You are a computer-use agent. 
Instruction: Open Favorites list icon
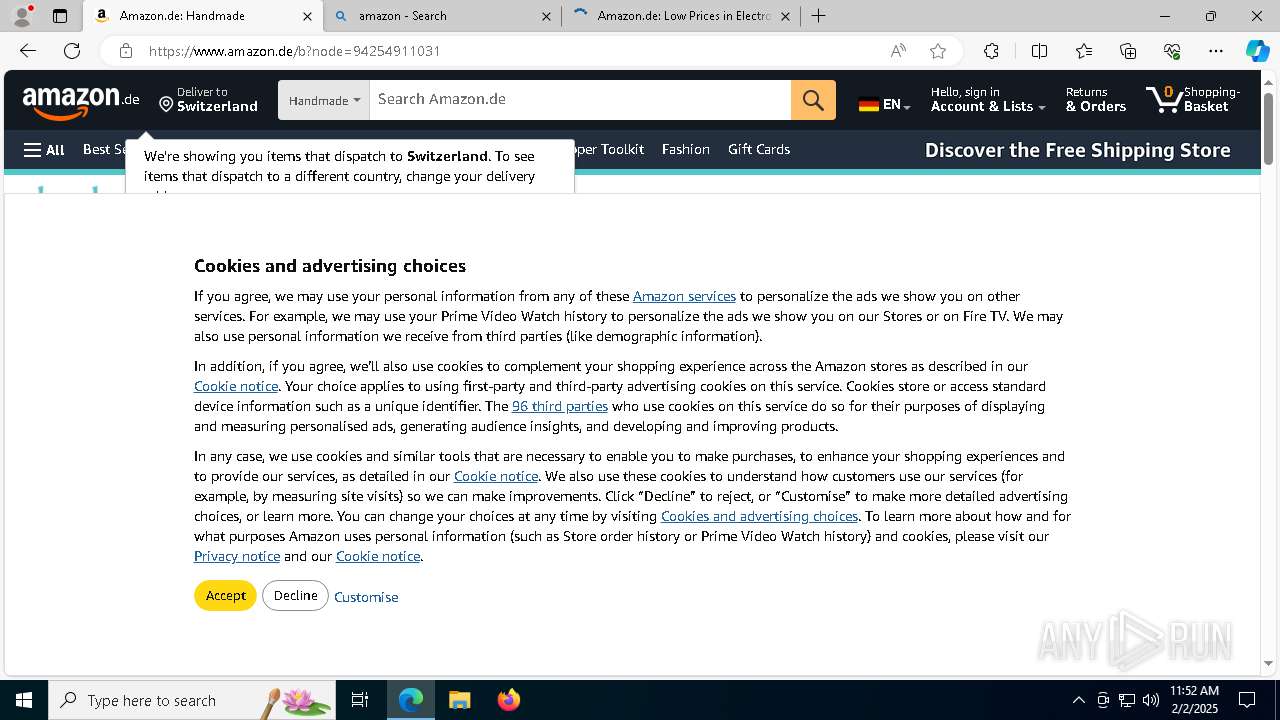[1084, 51]
